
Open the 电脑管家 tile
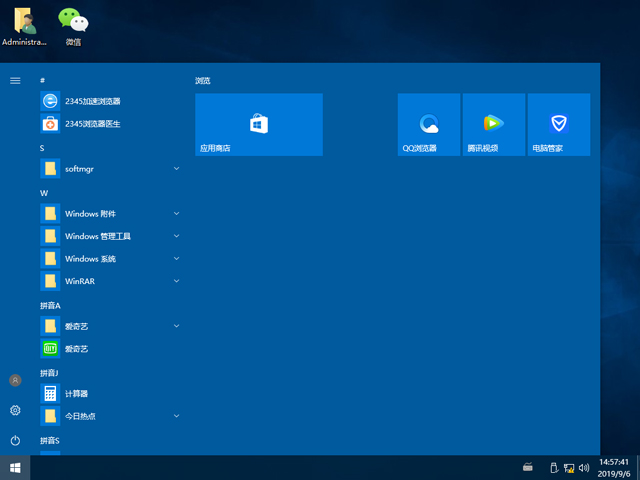558,124
